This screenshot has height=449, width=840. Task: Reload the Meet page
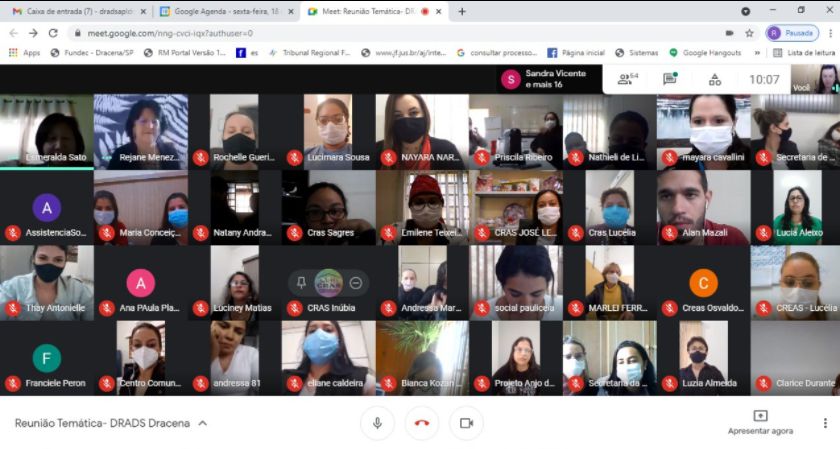pyautogui.click(x=52, y=32)
